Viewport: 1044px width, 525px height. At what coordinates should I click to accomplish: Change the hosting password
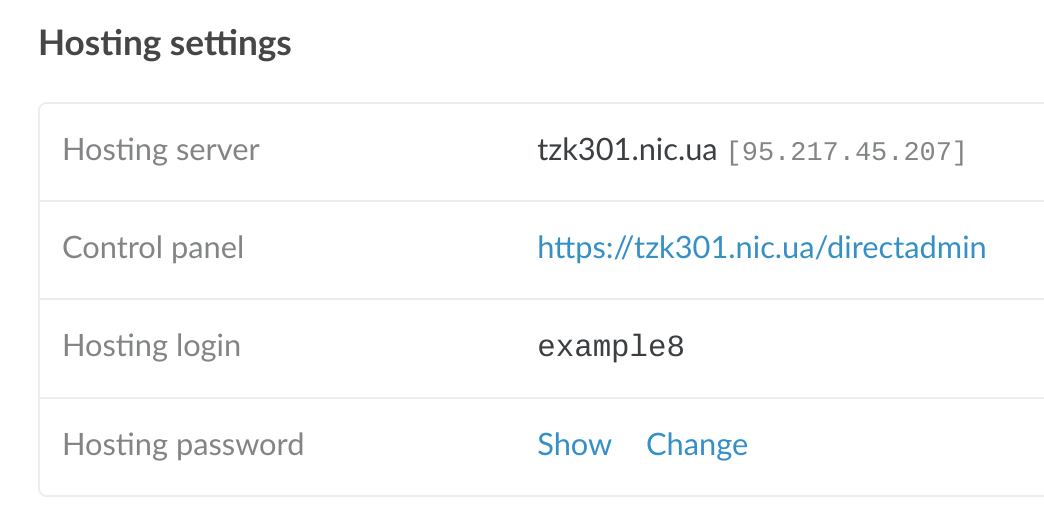click(x=697, y=445)
